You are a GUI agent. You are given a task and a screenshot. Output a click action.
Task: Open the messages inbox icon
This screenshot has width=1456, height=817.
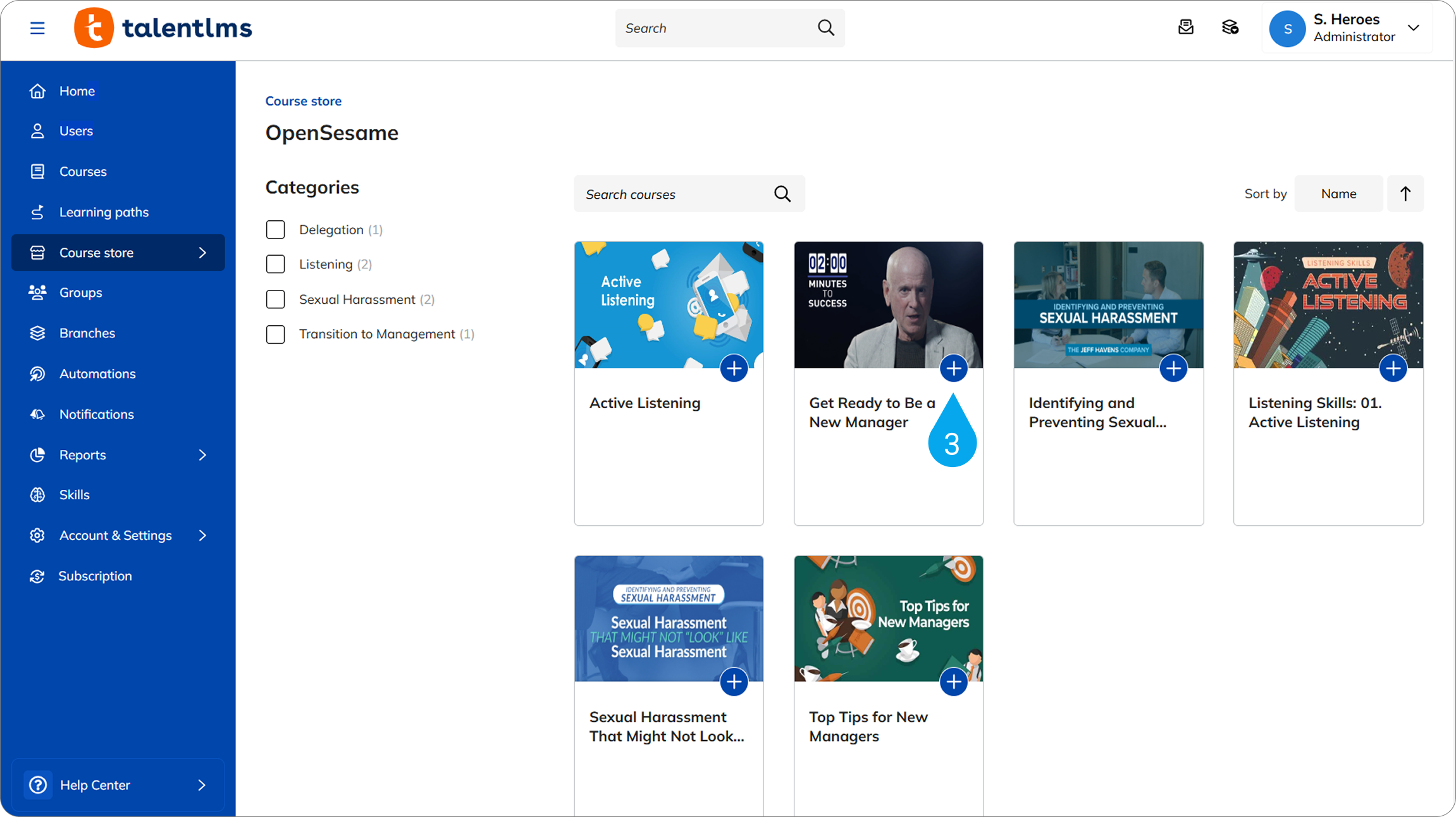pyautogui.click(x=1185, y=28)
